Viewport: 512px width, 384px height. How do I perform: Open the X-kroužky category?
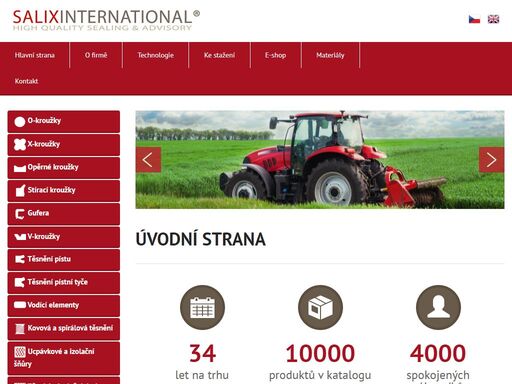tap(64, 145)
